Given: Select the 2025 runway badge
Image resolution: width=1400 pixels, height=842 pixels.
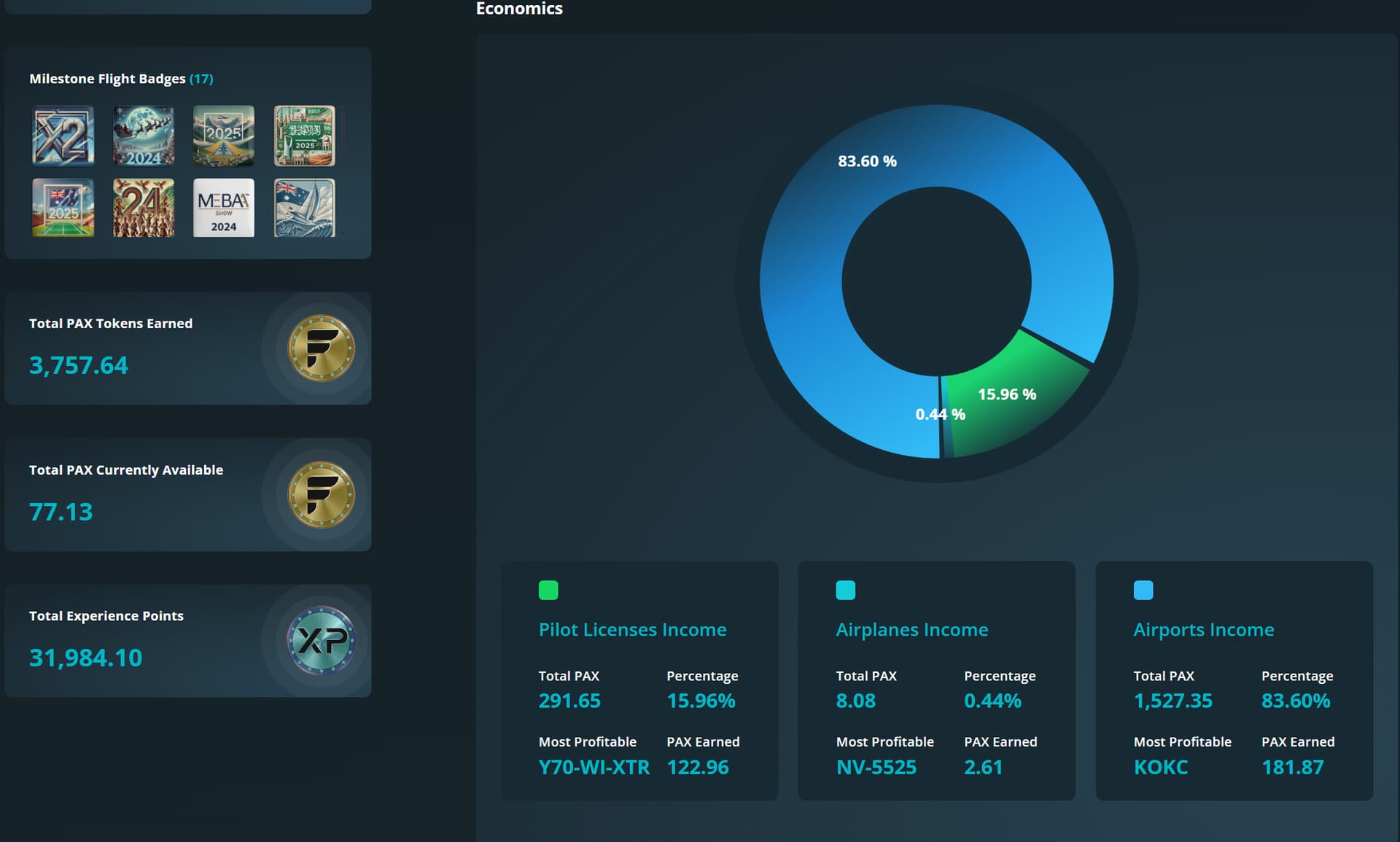Looking at the screenshot, I should tap(224, 136).
